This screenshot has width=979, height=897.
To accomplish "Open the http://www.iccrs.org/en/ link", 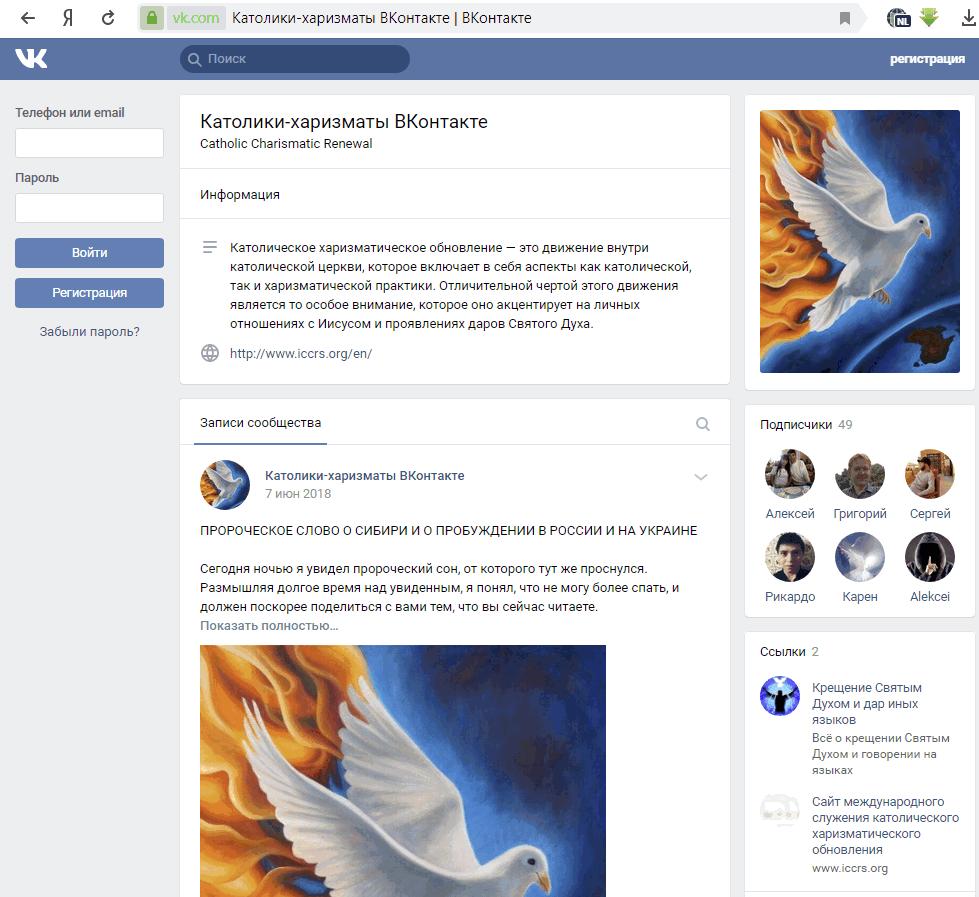I will pos(300,353).
